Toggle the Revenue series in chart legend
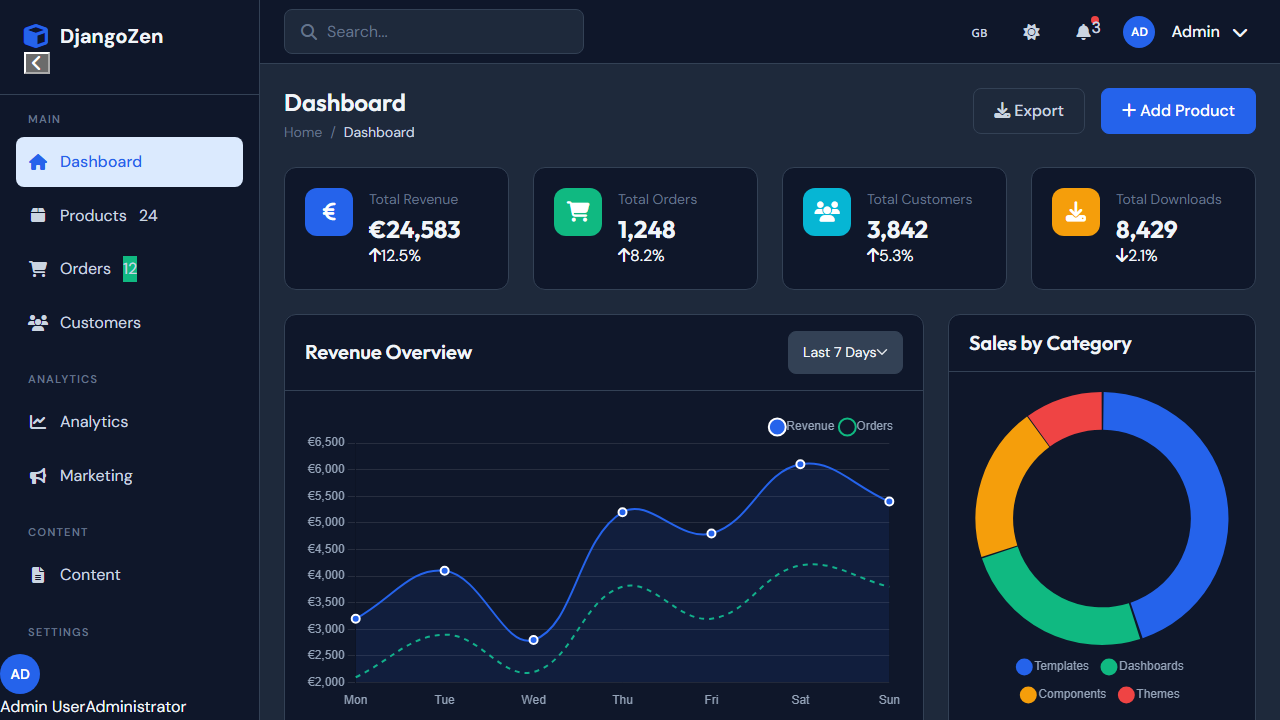Viewport: 1280px width, 720px height. [777, 427]
